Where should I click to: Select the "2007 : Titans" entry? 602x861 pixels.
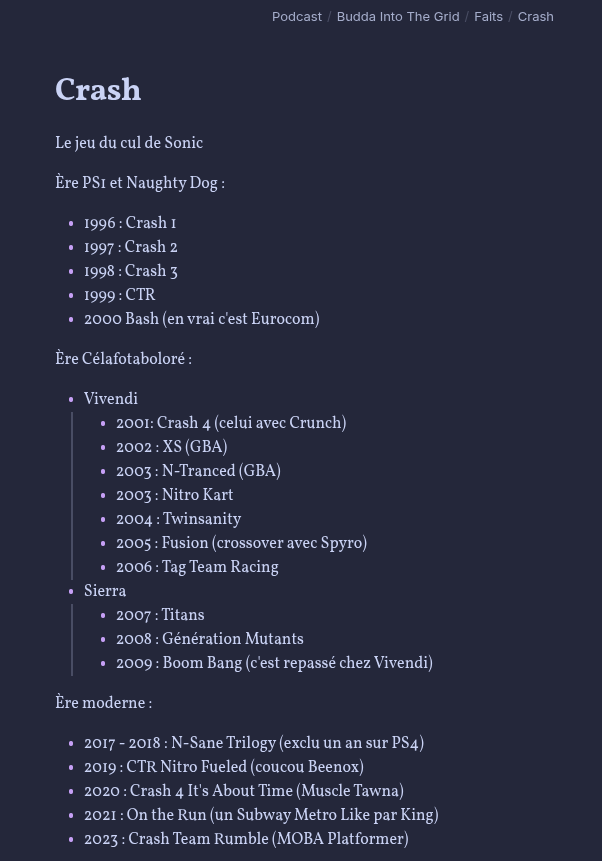[160, 616]
